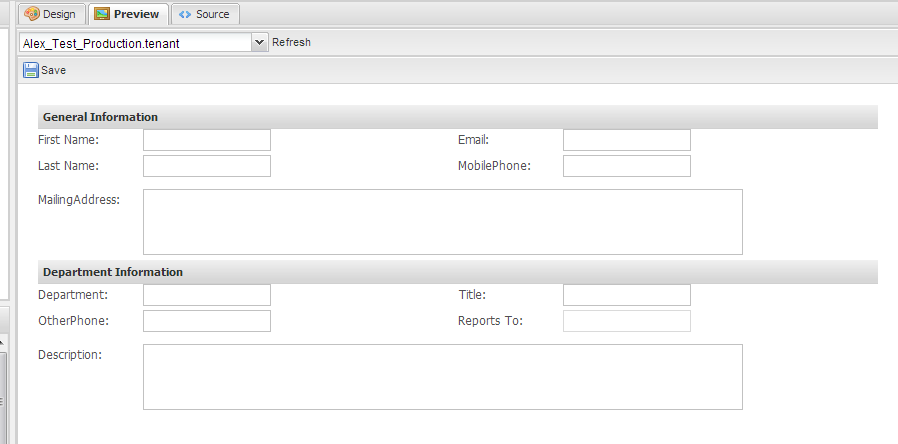Click the Preview picture icon
This screenshot has width=898, height=444.
tap(102, 14)
